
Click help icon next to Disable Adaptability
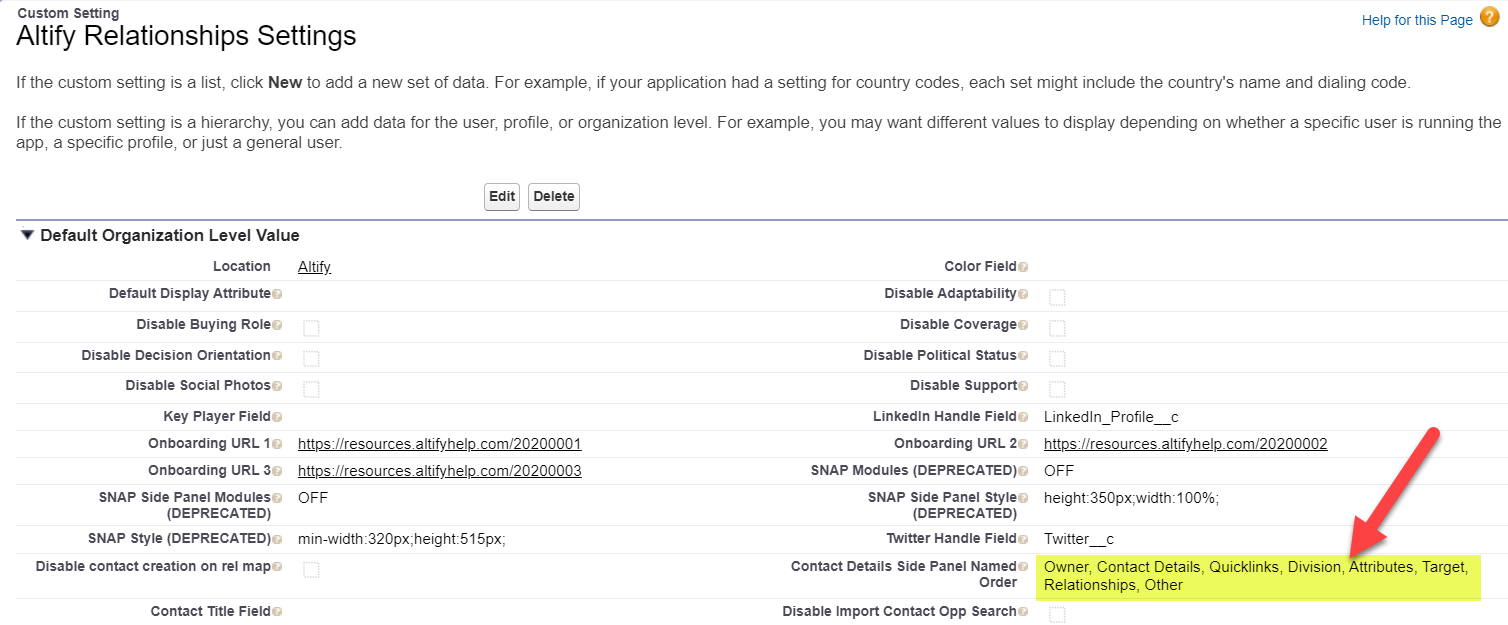tap(1023, 294)
